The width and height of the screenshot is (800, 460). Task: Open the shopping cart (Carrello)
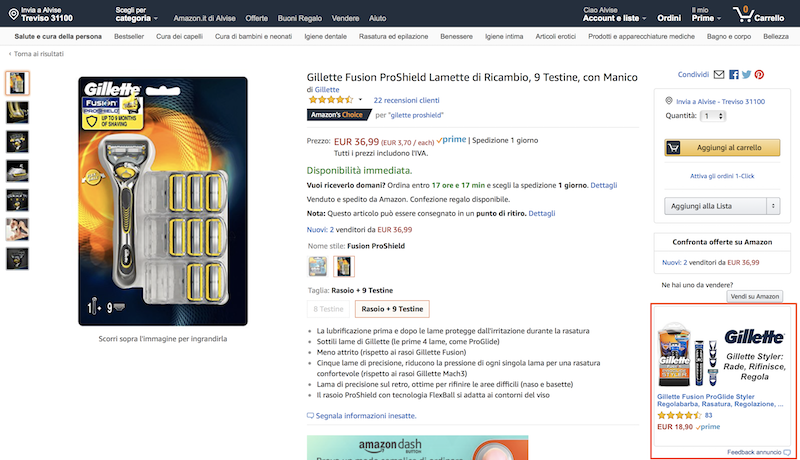click(759, 15)
